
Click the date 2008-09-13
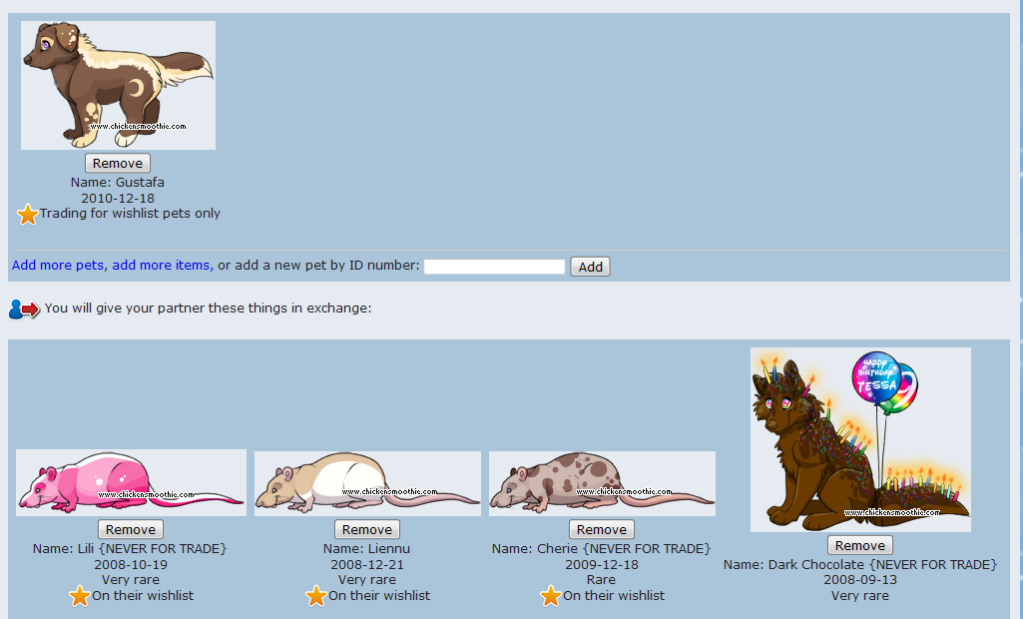pos(860,579)
